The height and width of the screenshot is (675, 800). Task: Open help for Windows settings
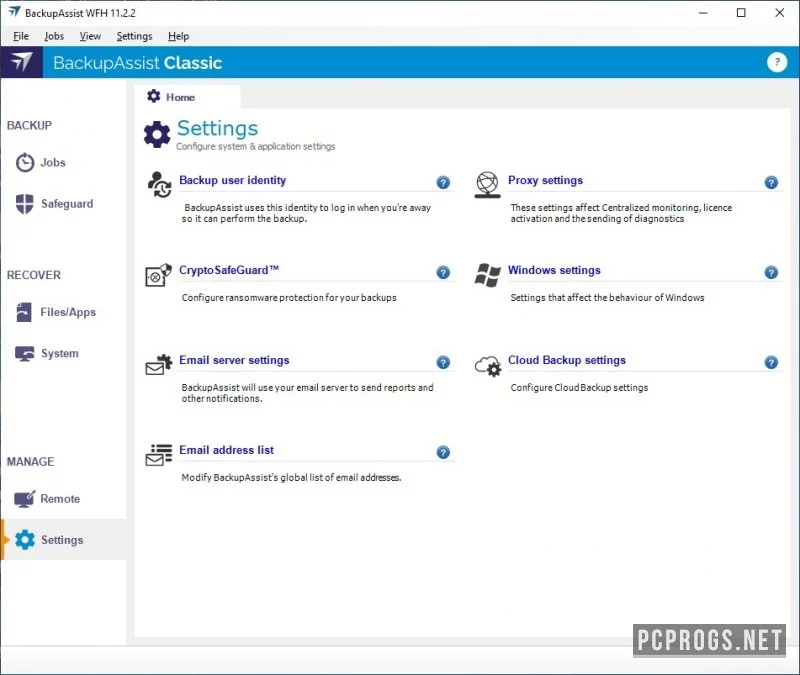771,272
